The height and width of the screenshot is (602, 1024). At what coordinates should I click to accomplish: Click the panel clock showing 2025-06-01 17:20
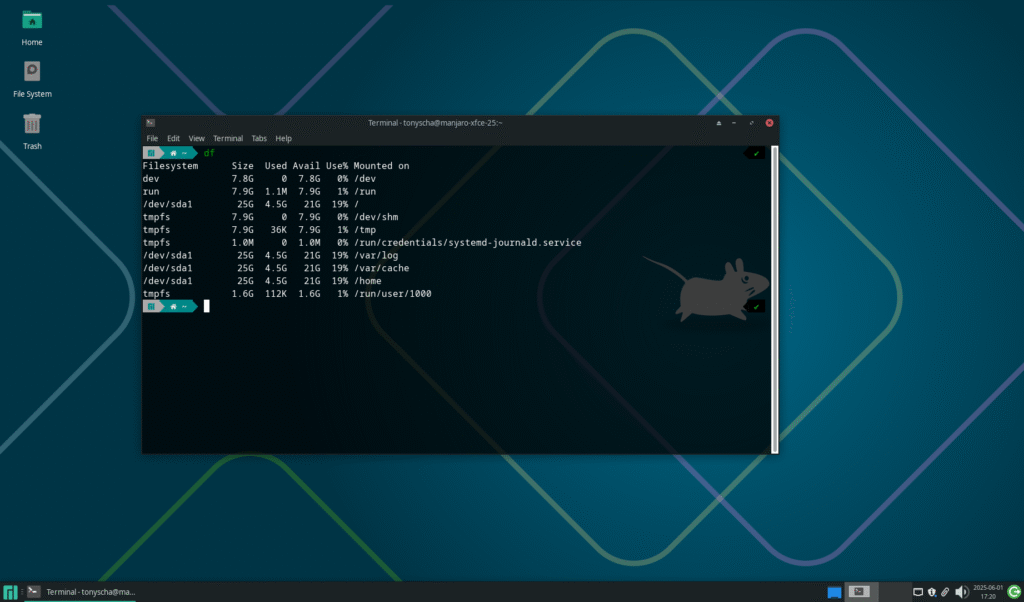point(988,592)
